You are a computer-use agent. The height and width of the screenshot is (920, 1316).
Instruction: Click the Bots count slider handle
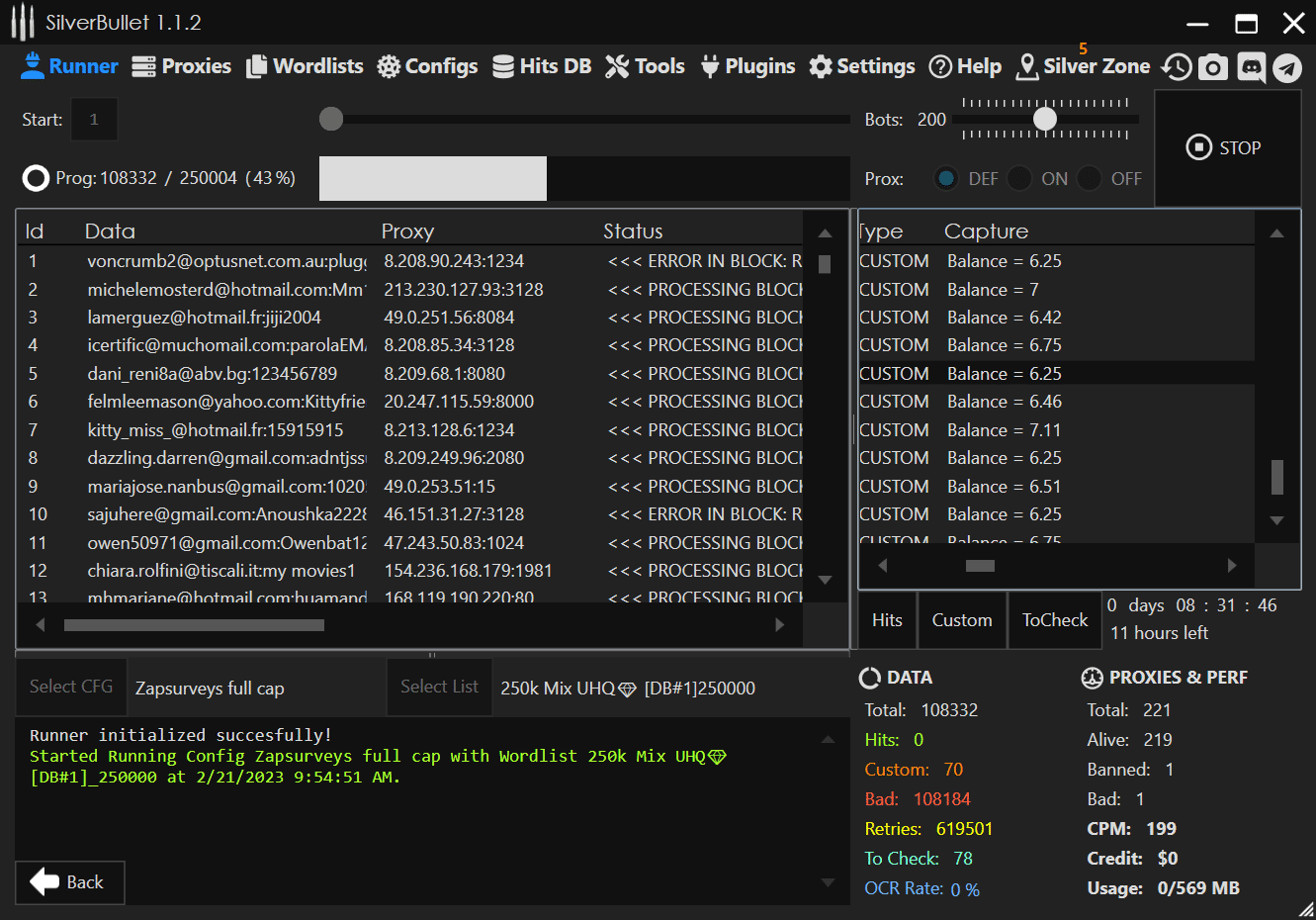(x=1045, y=119)
